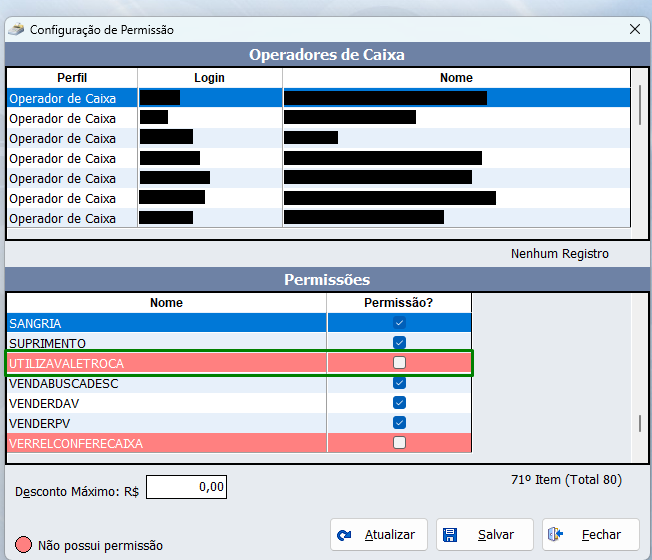The width and height of the screenshot is (652, 560).
Task: Click the Desconto Máximo input field
Action: point(187,487)
